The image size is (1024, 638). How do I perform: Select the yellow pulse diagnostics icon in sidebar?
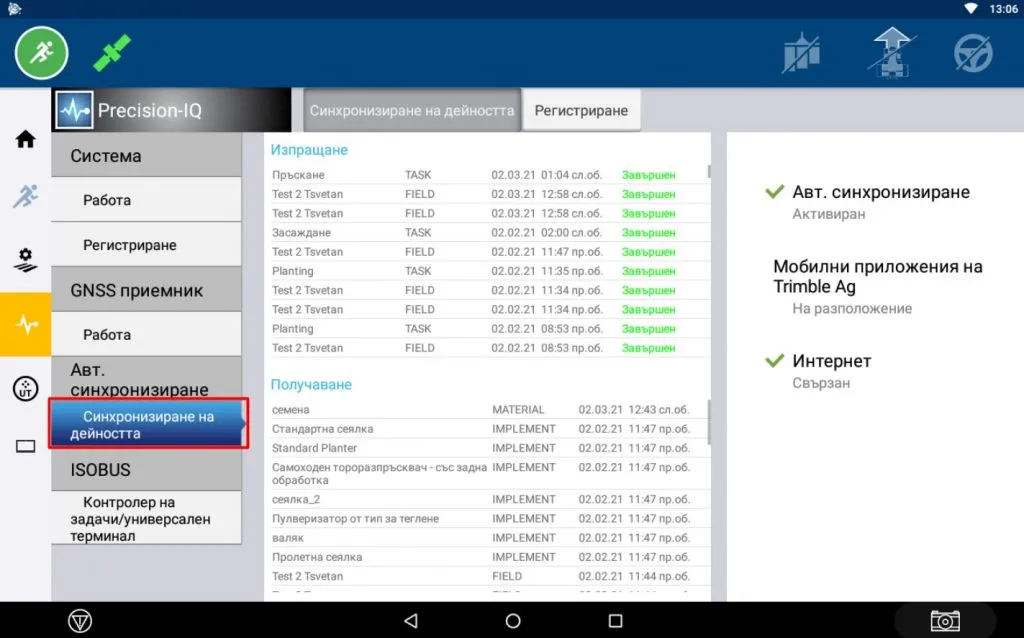25,324
